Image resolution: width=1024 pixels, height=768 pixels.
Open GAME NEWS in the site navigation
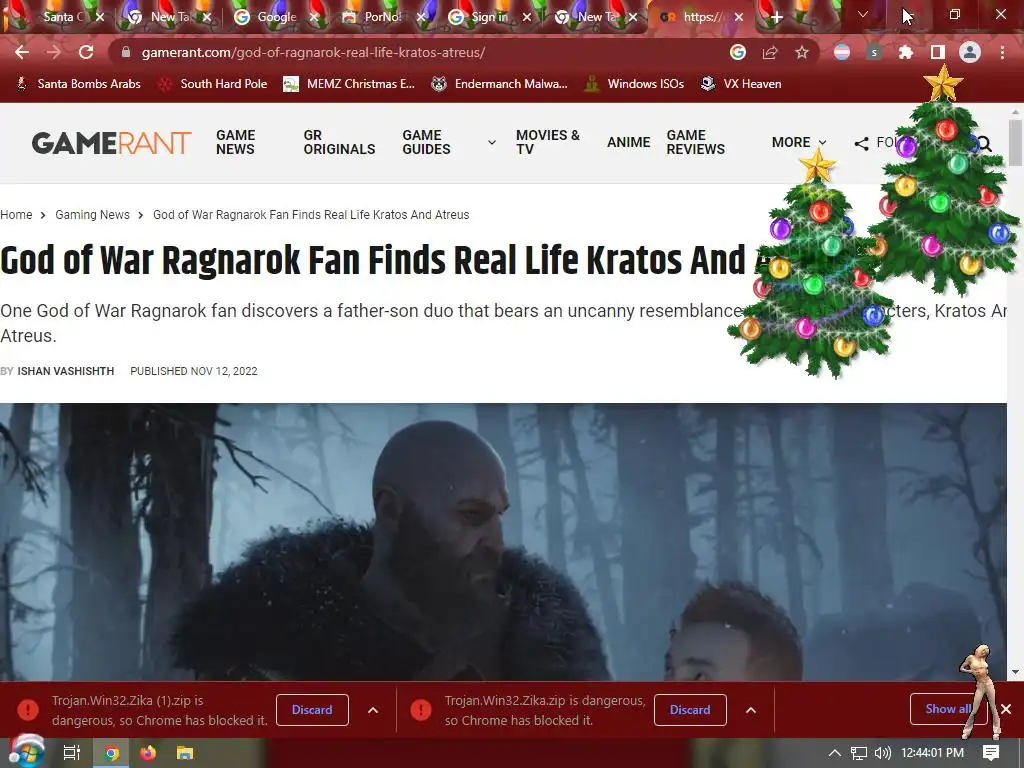coord(236,142)
